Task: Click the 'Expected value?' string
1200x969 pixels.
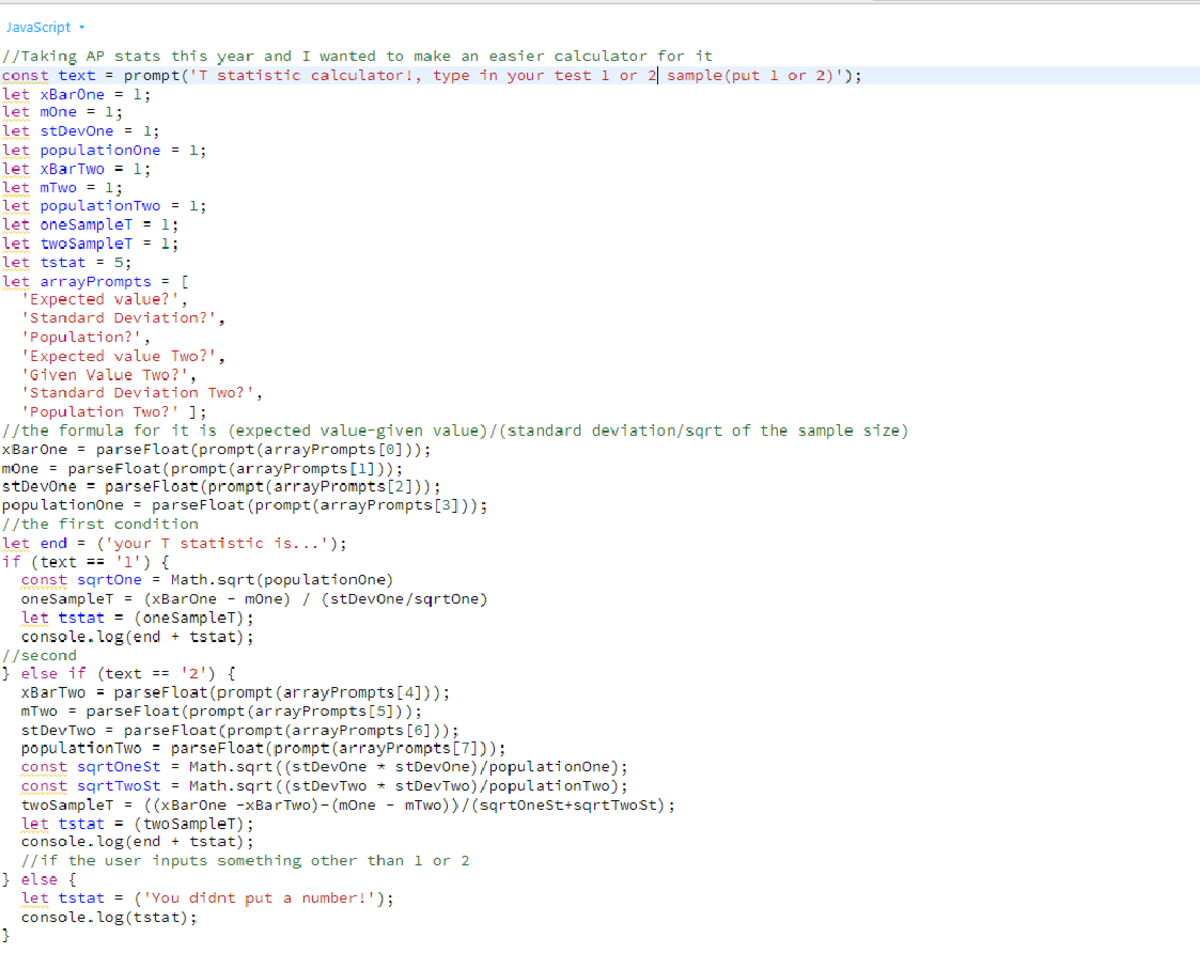Action: pyautogui.click(x=105, y=299)
